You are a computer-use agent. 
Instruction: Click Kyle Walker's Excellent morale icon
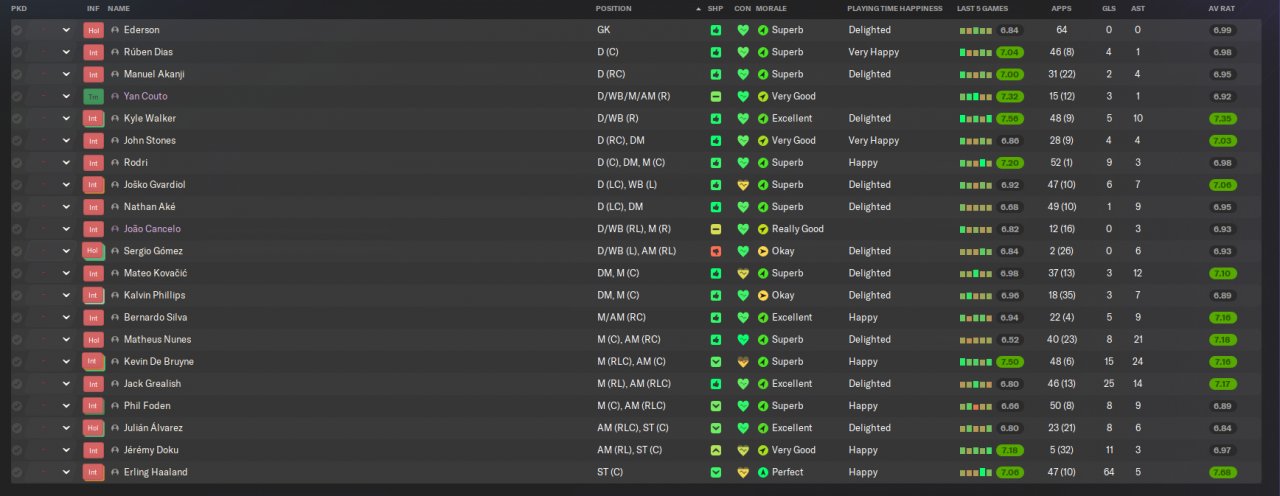763,118
